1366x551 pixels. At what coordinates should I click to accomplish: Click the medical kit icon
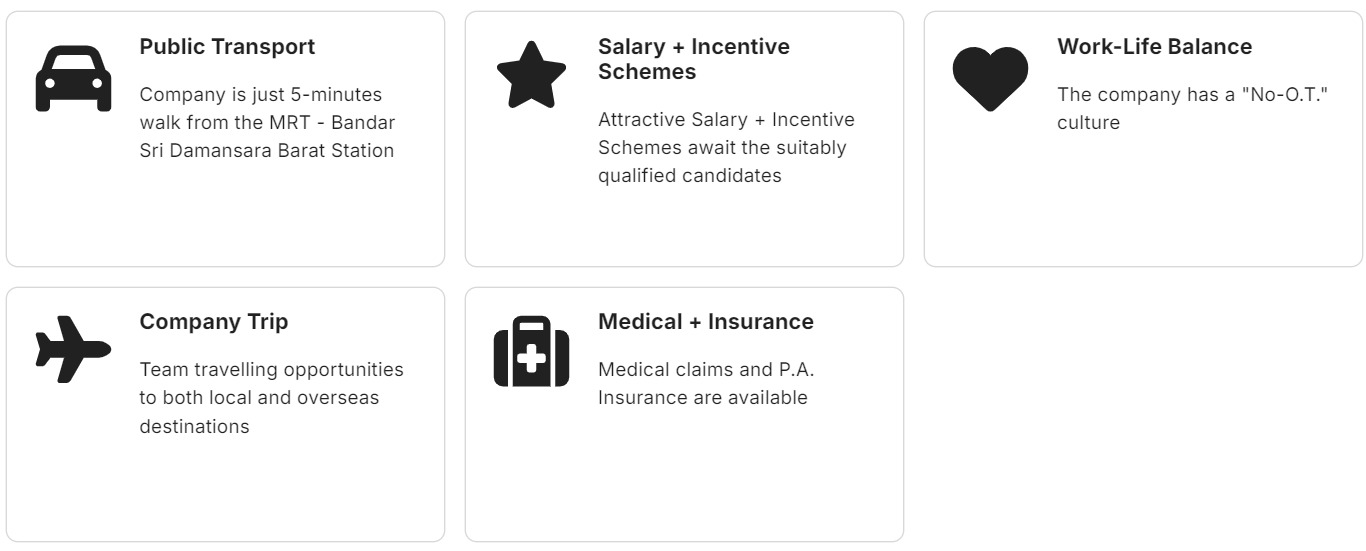[531, 352]
